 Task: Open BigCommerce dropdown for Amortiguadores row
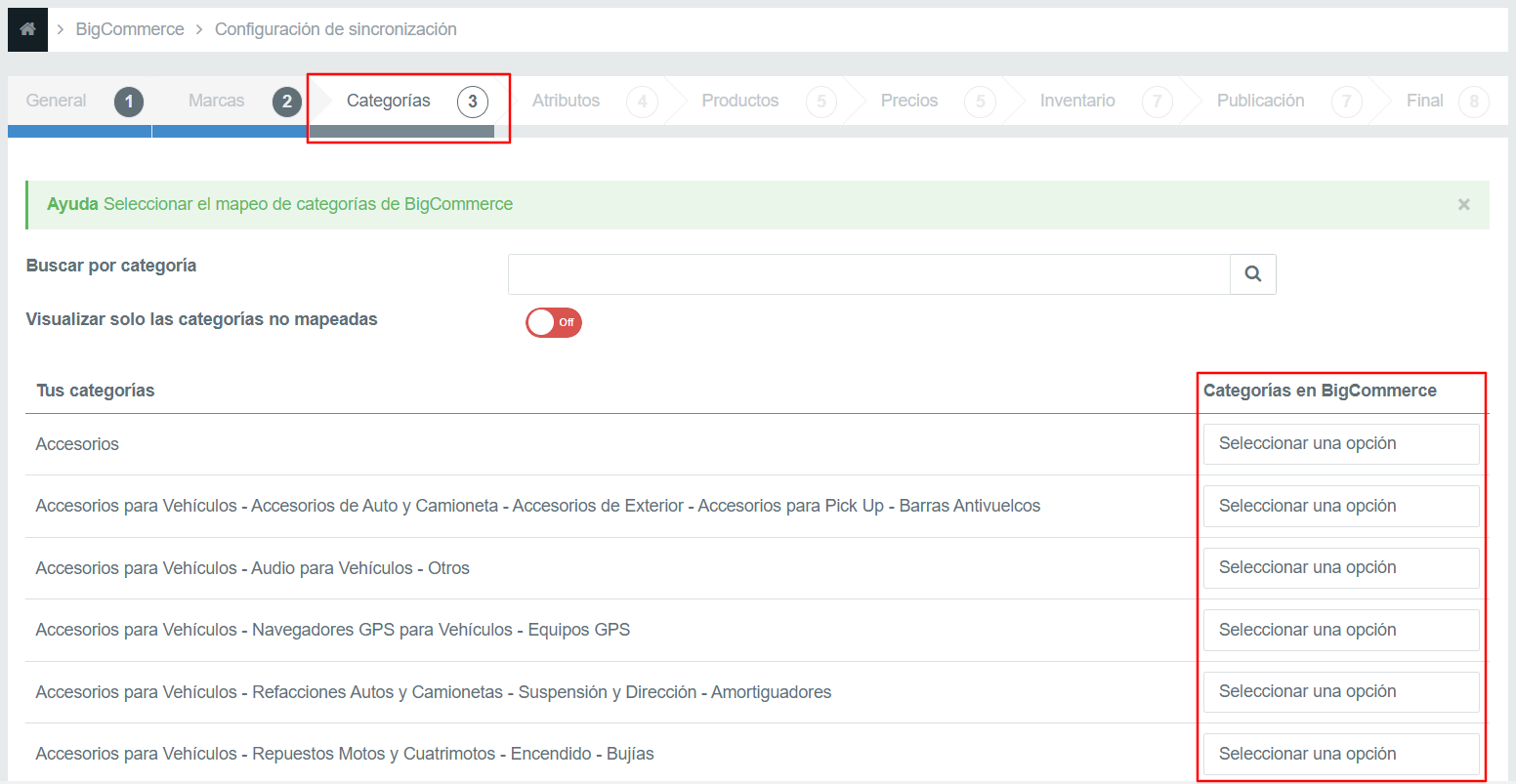1341,692
